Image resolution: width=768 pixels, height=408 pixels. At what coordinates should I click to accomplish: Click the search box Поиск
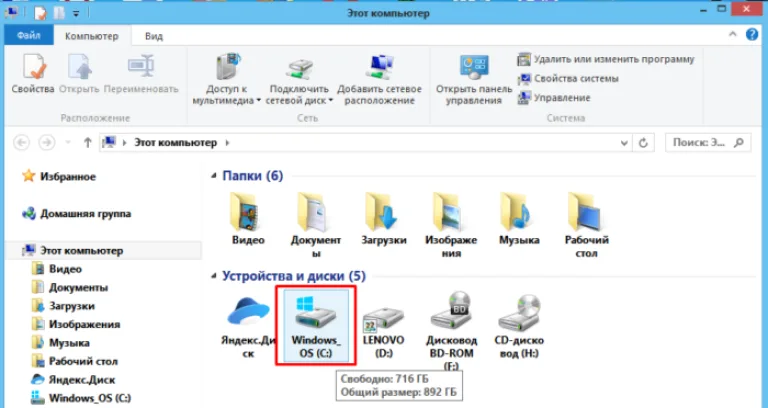coord(708,143)
